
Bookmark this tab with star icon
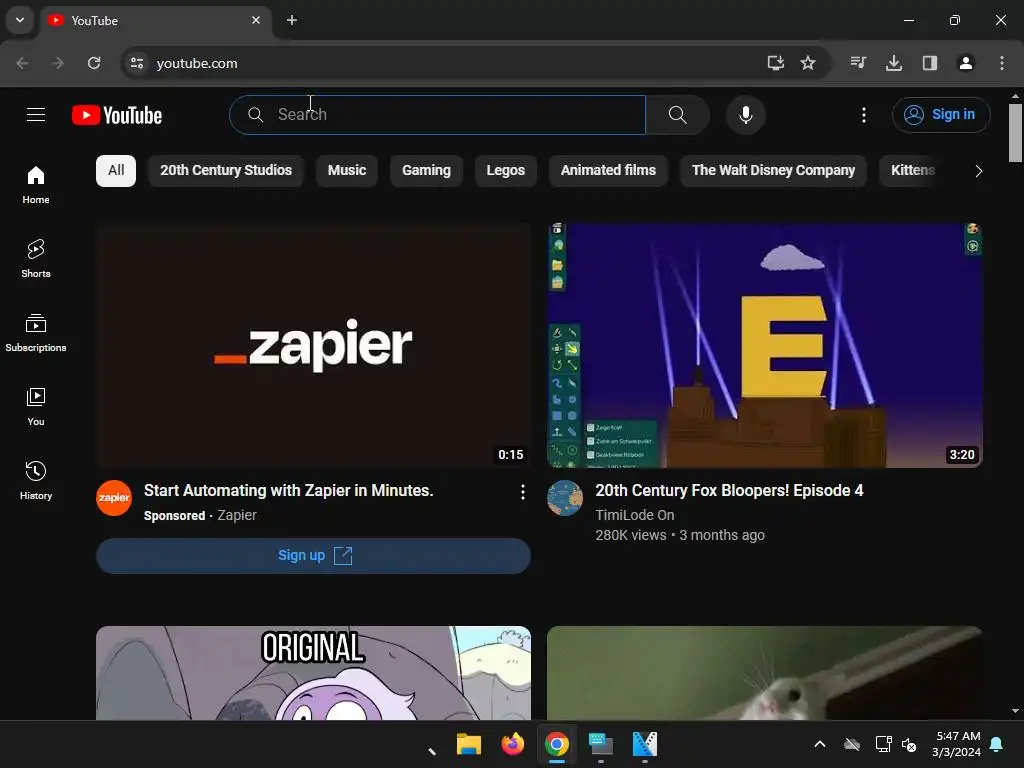pyautogui.click(x=808, y=63)
